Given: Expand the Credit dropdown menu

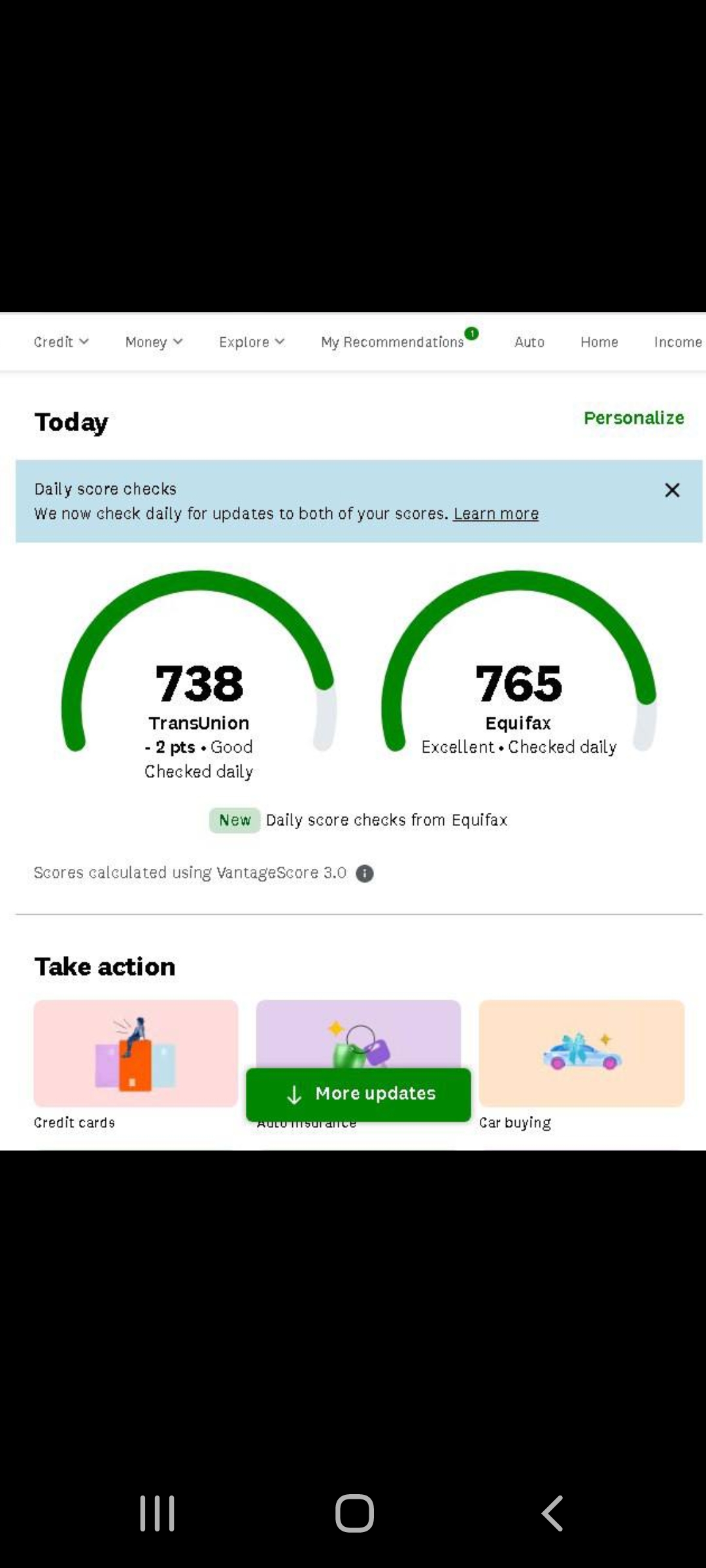Looking at the screenshot, I should (x=61, y=342).
